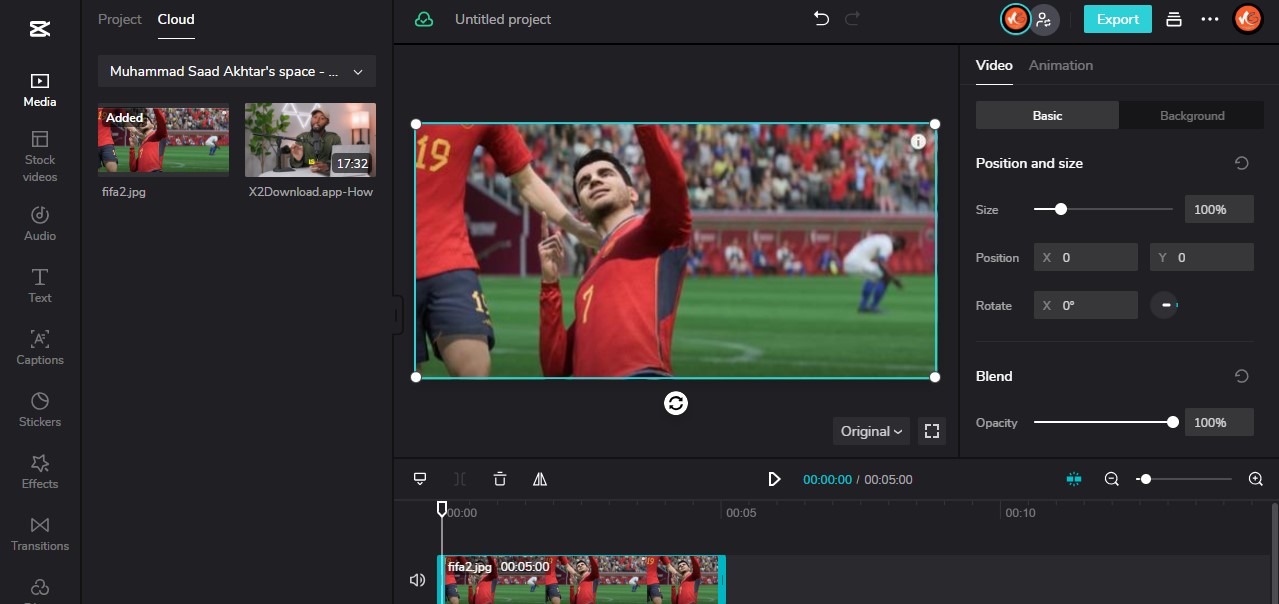Click the collaborator avatar with teal ring
This screenshot has width=1279, height=604.
(x=1015, y=19)
